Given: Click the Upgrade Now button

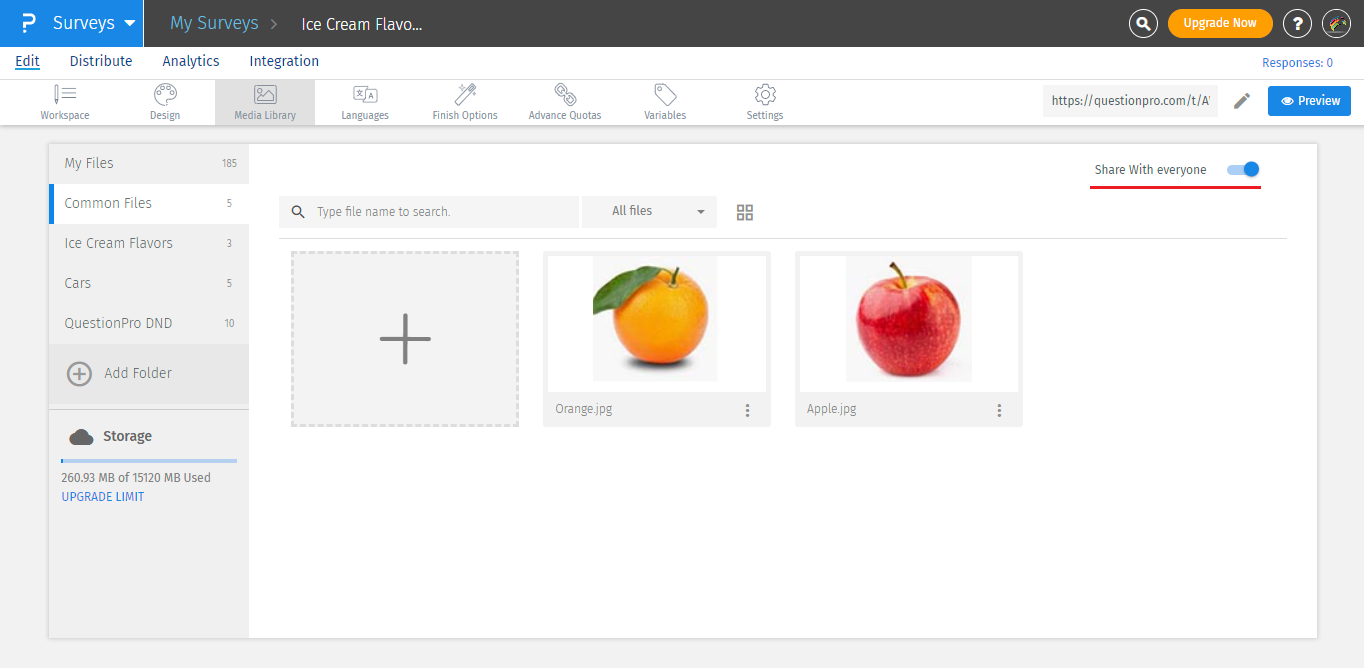Looking at the screenshot, I should click(1220, 23).
